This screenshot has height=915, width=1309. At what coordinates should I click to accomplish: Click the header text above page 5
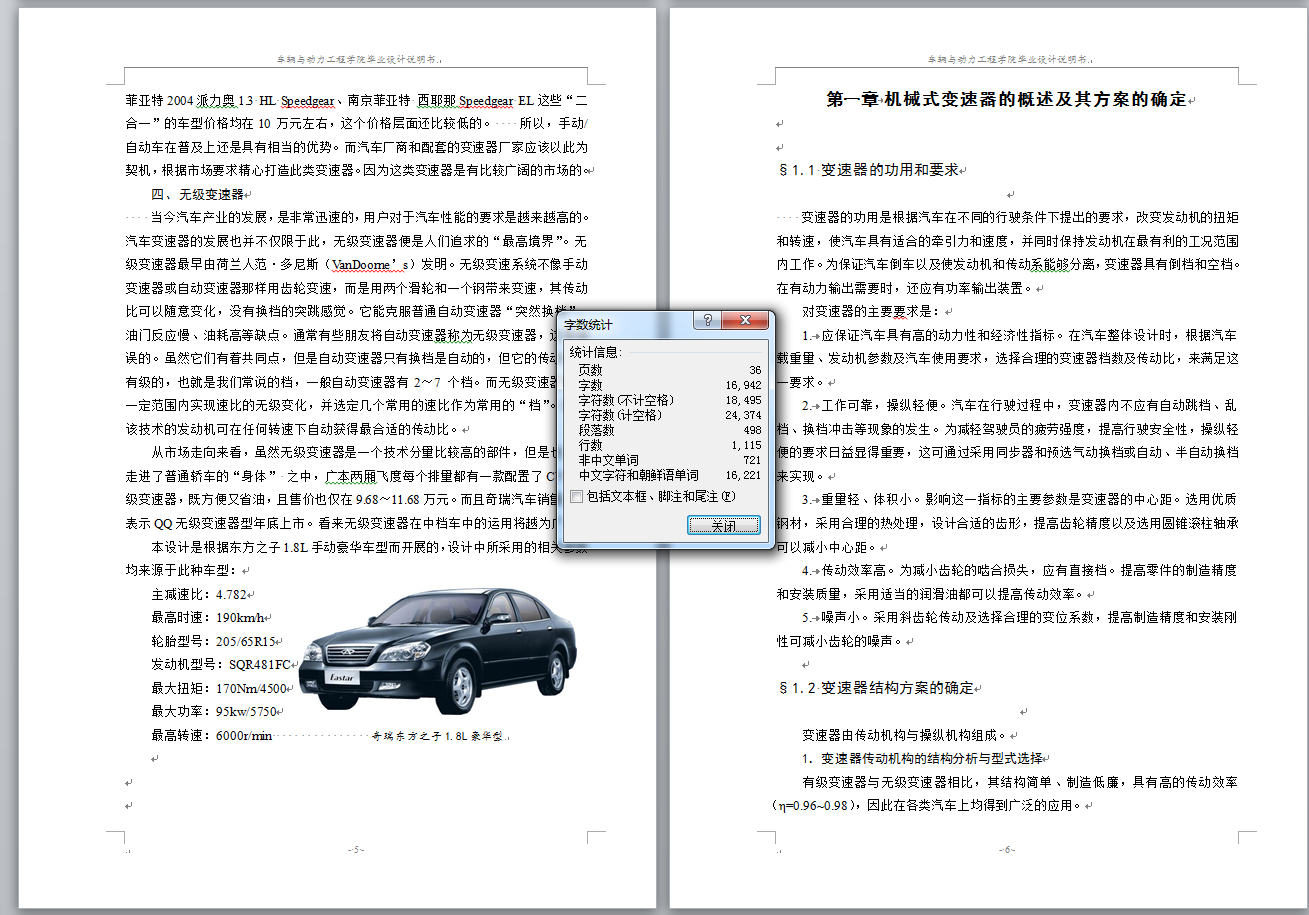pyautogui.click(x=356, y=60)
